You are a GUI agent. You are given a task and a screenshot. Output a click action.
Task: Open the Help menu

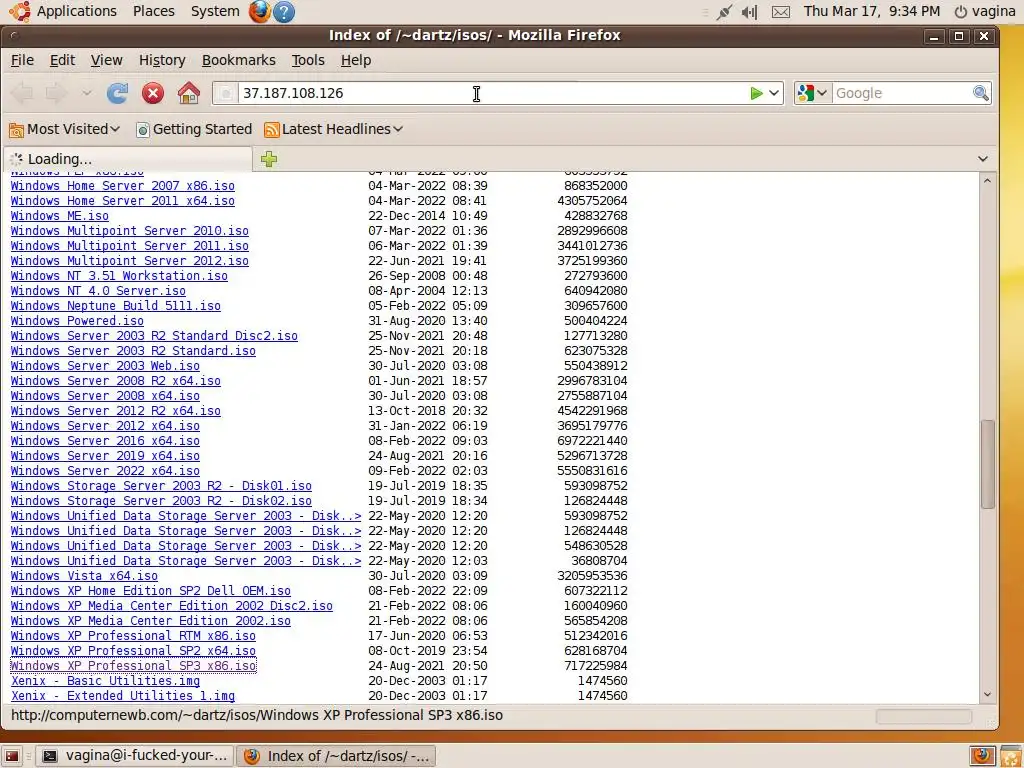pyautogui.click(x=356, y=60)
